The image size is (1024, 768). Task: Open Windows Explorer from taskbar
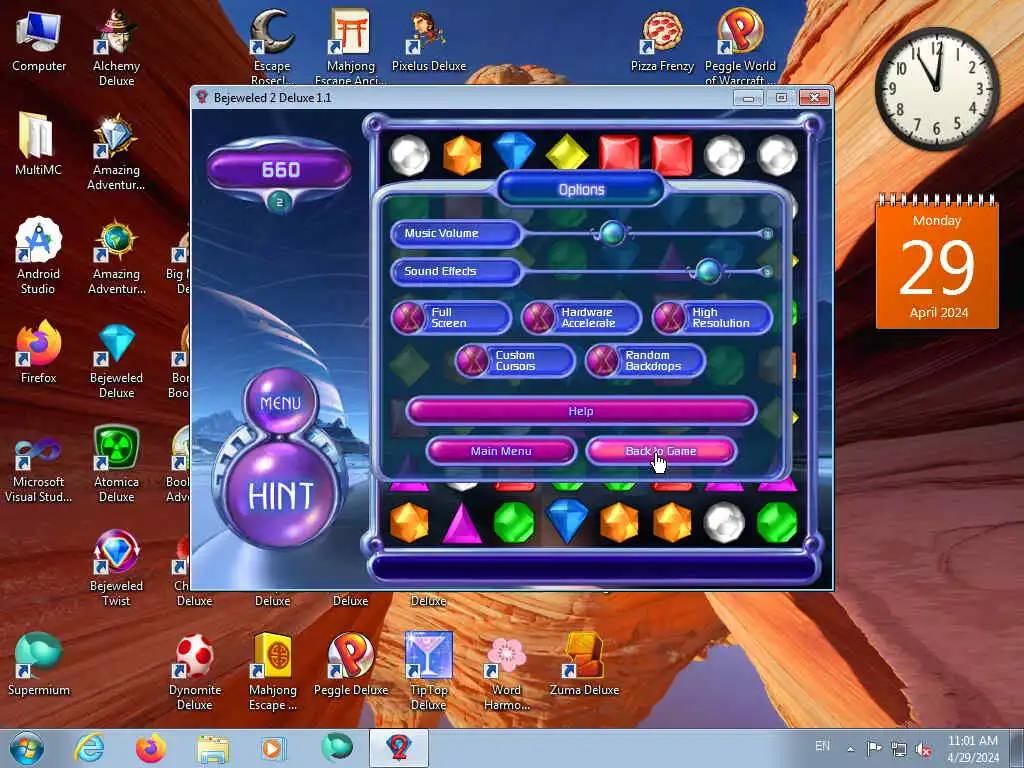pos(213,748)
